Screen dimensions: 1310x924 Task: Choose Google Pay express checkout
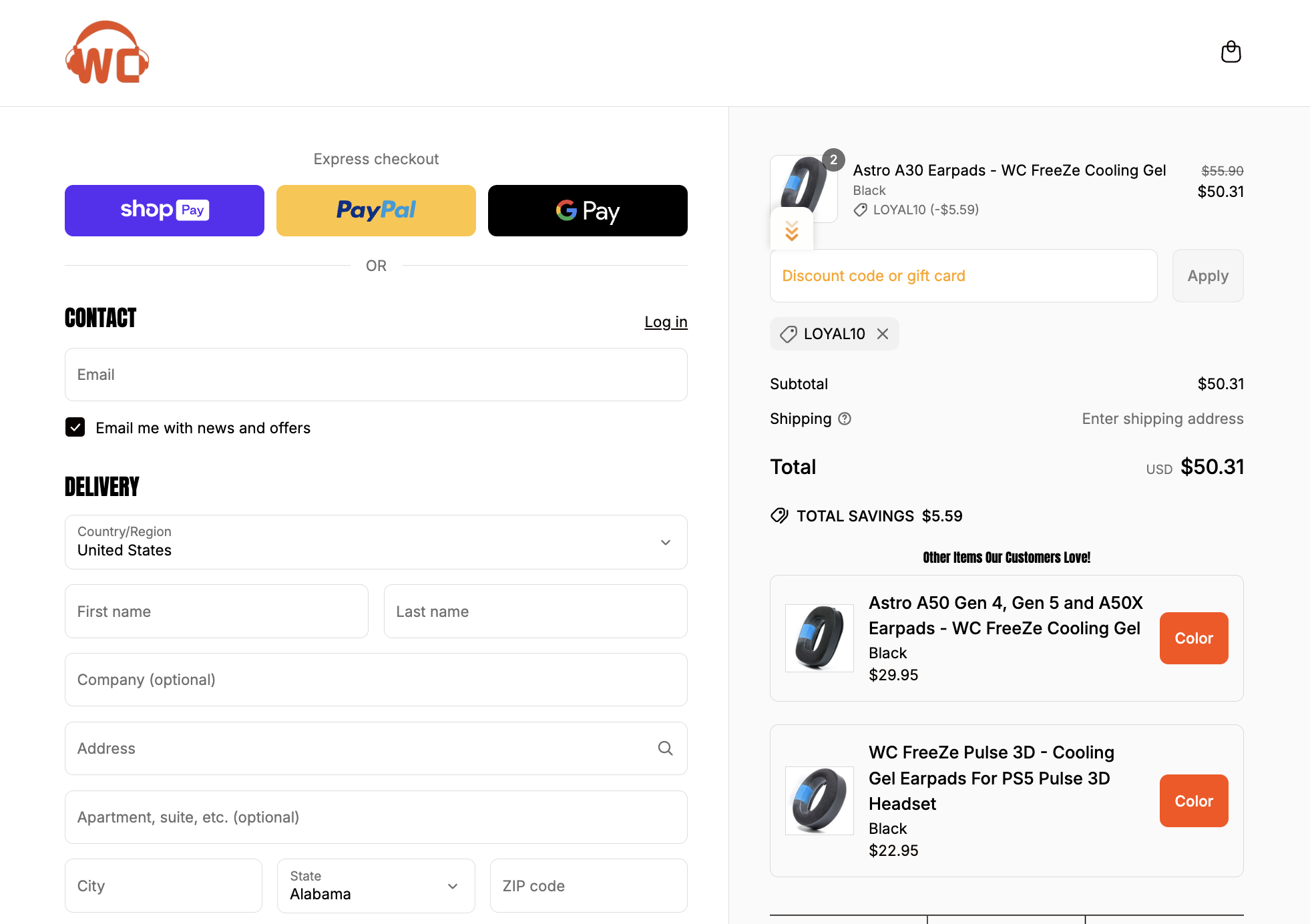pos(588,210)
